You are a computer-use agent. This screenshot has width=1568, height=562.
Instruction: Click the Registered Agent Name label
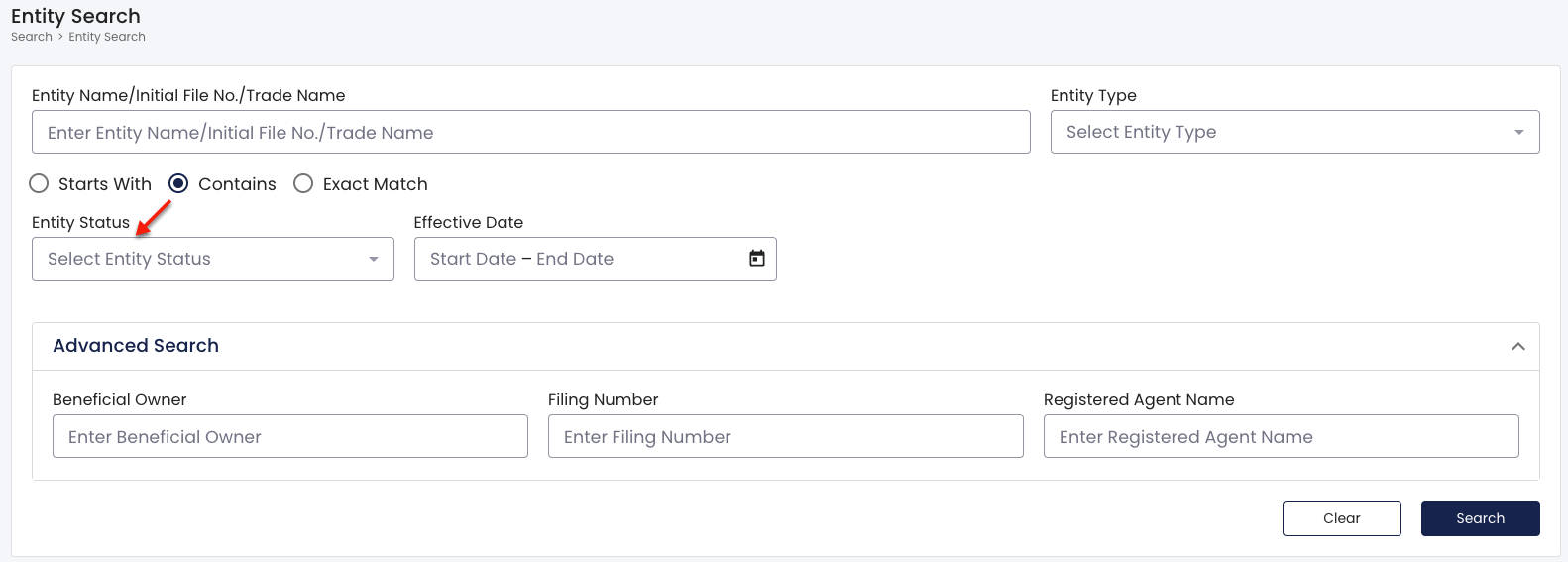point(1139,400)
